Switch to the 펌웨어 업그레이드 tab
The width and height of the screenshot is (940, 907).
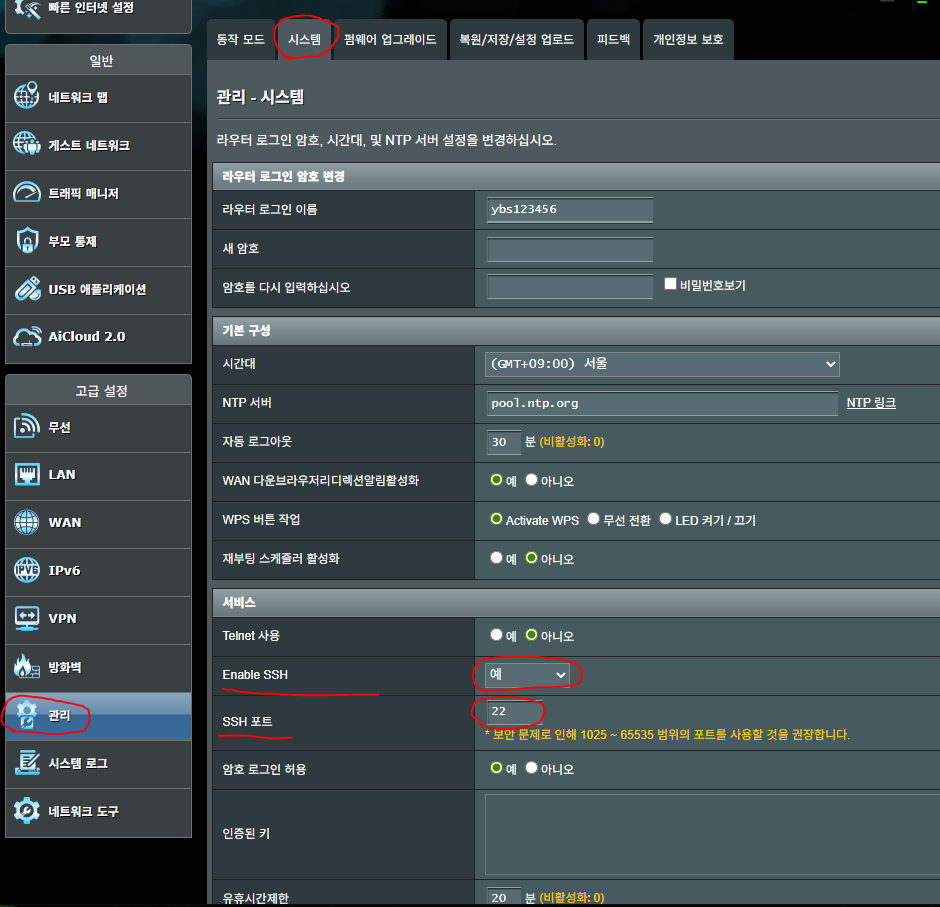coord(390,40)
